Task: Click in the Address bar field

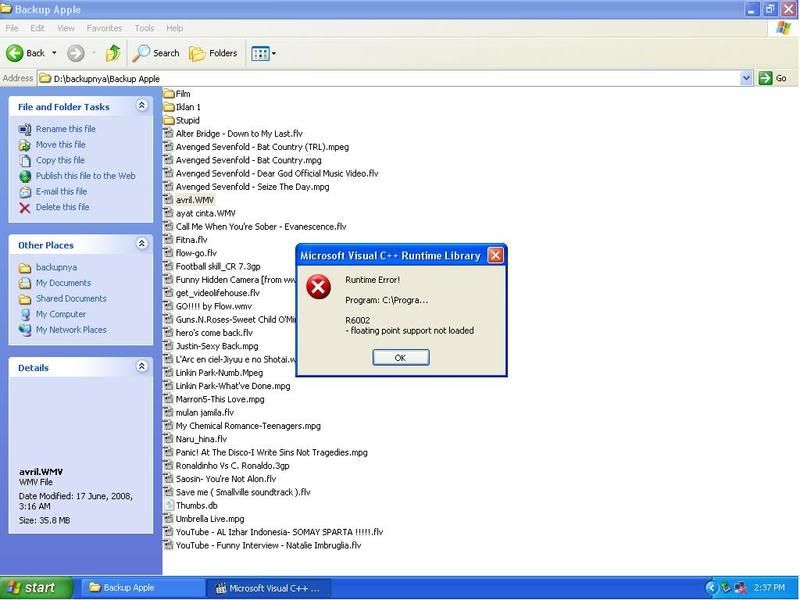Action: [389, 78]
